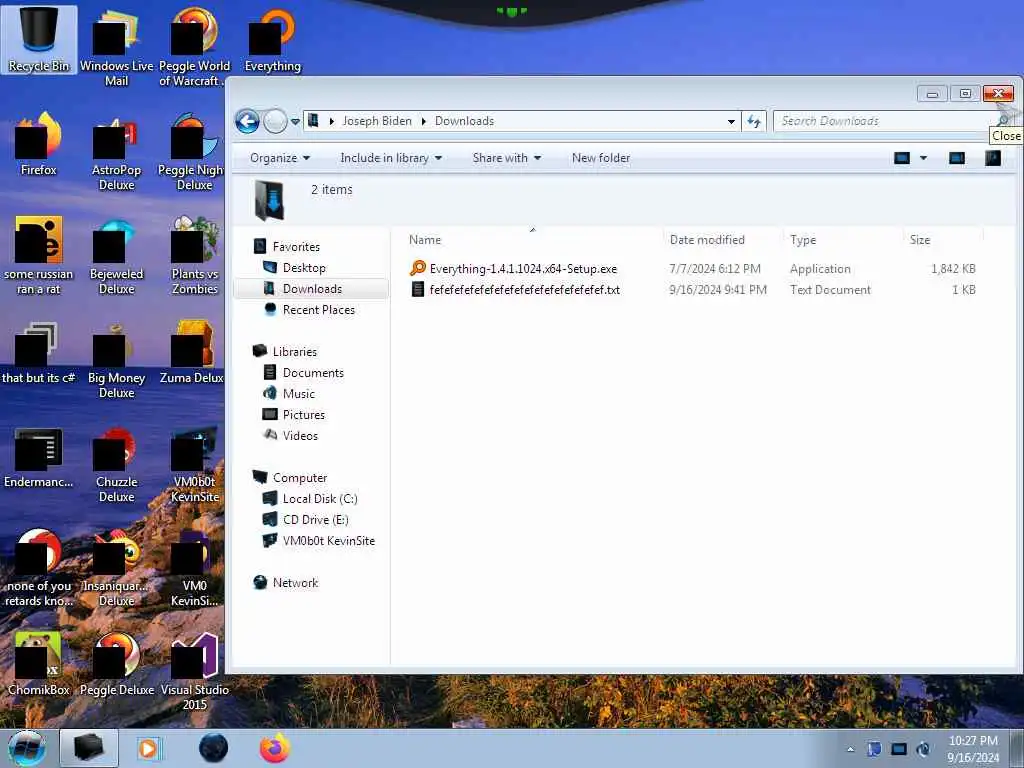
Task: Go back with the Explorer back arrow
Action: click(247, 121)
